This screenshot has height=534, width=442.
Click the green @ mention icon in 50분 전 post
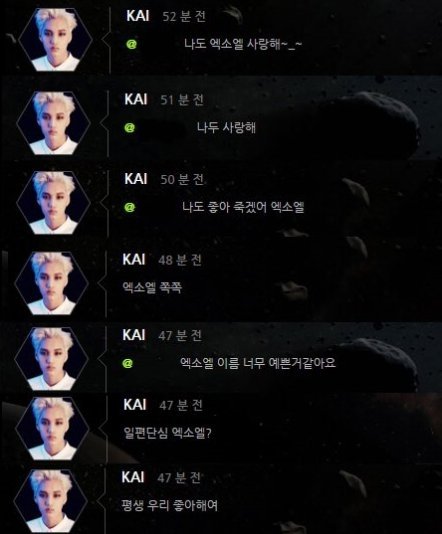(x=129, y=207)
